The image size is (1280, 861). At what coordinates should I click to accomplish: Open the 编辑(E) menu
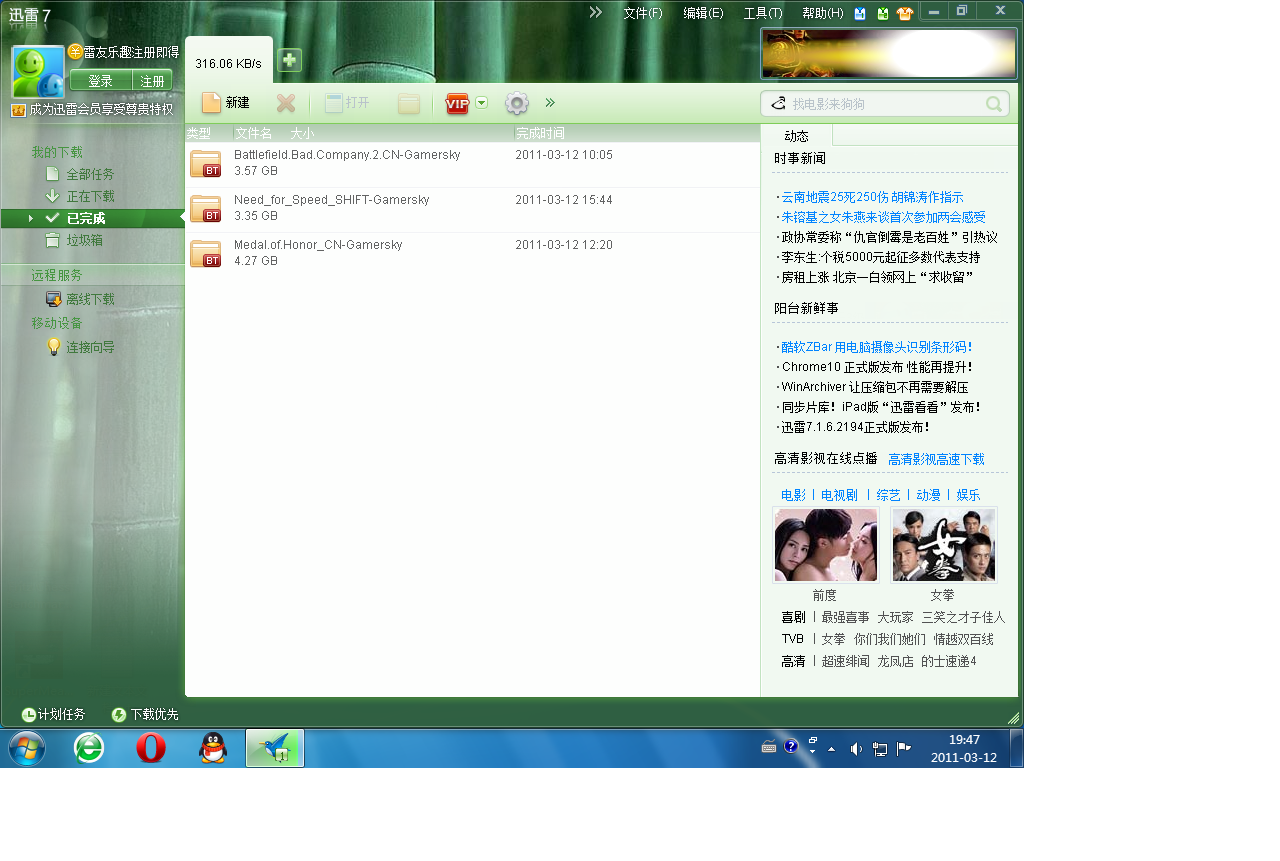[x=703, y=13]
